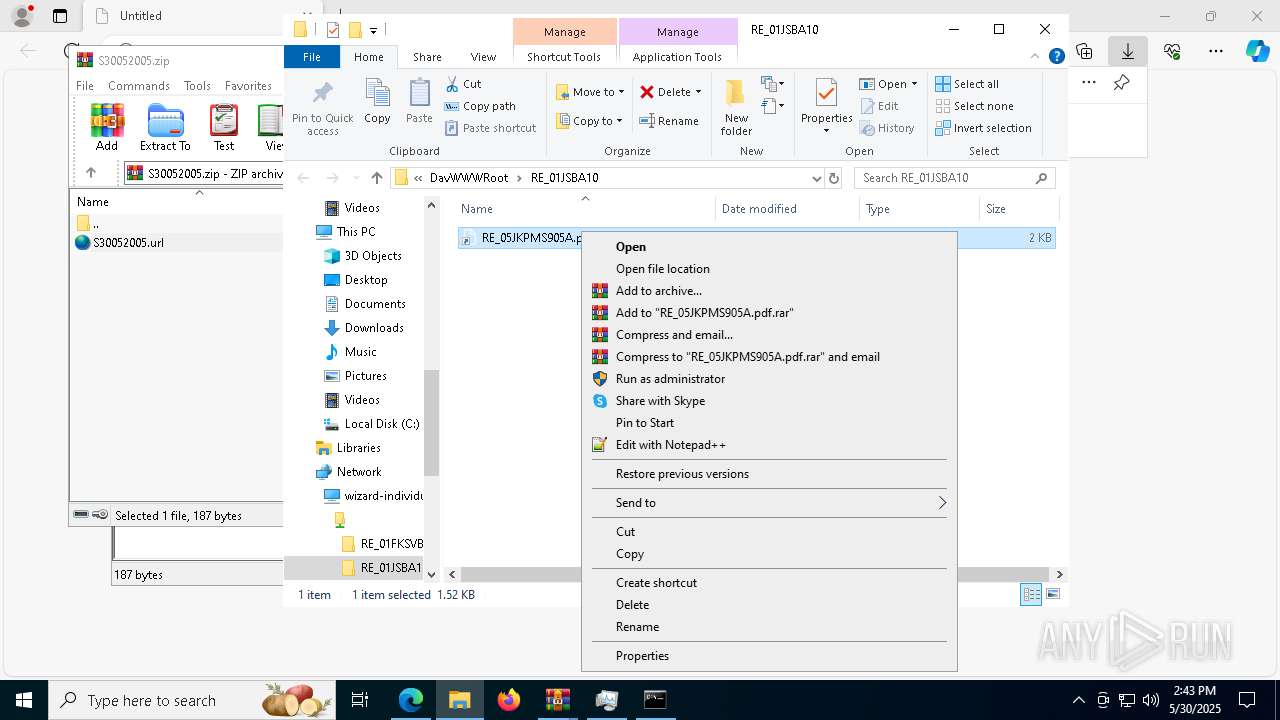Click the Copy button in the ribbon
1280x720 pixels.
[377, 102]
